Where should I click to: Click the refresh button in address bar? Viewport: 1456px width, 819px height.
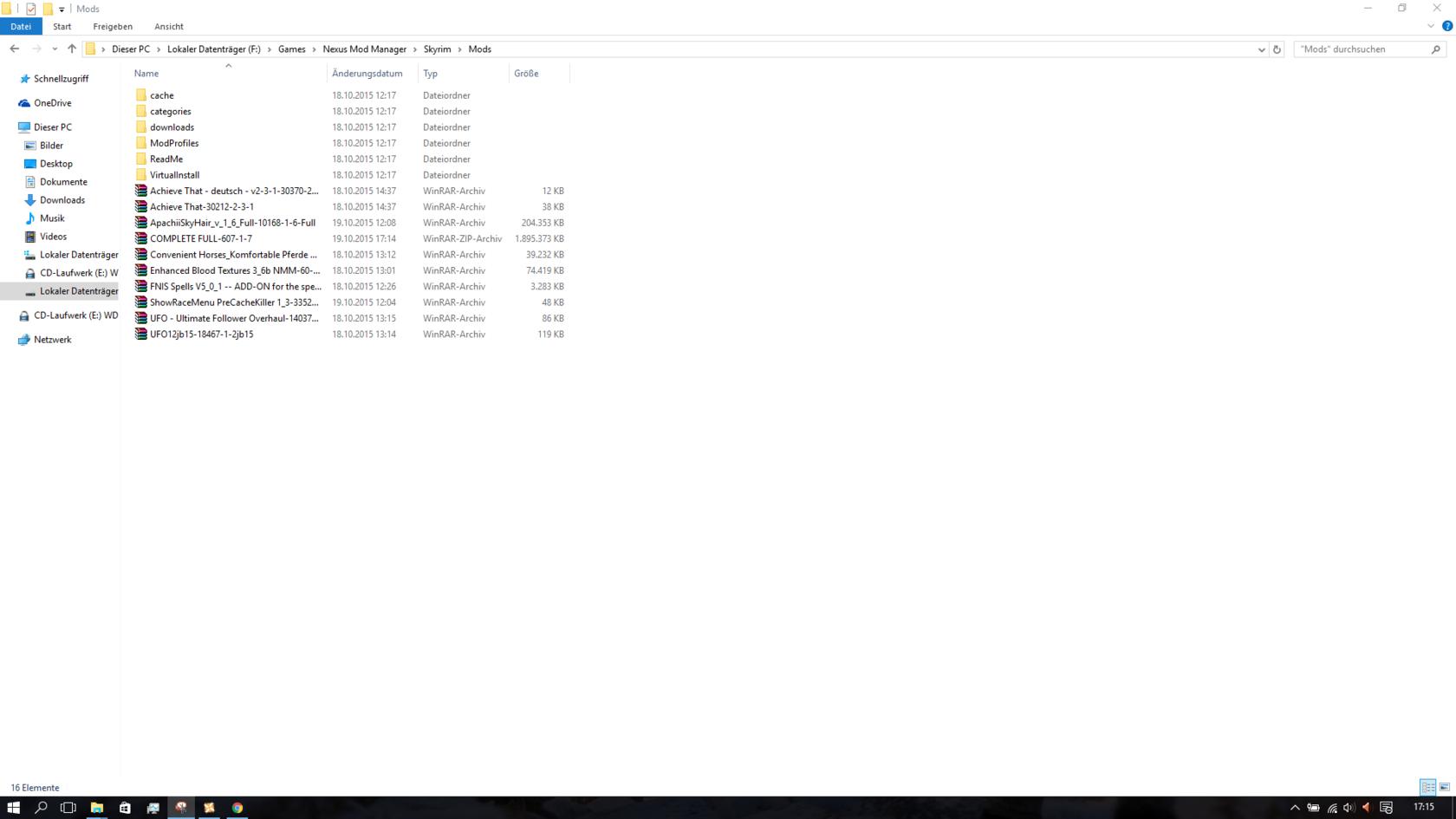[1277, 49]
